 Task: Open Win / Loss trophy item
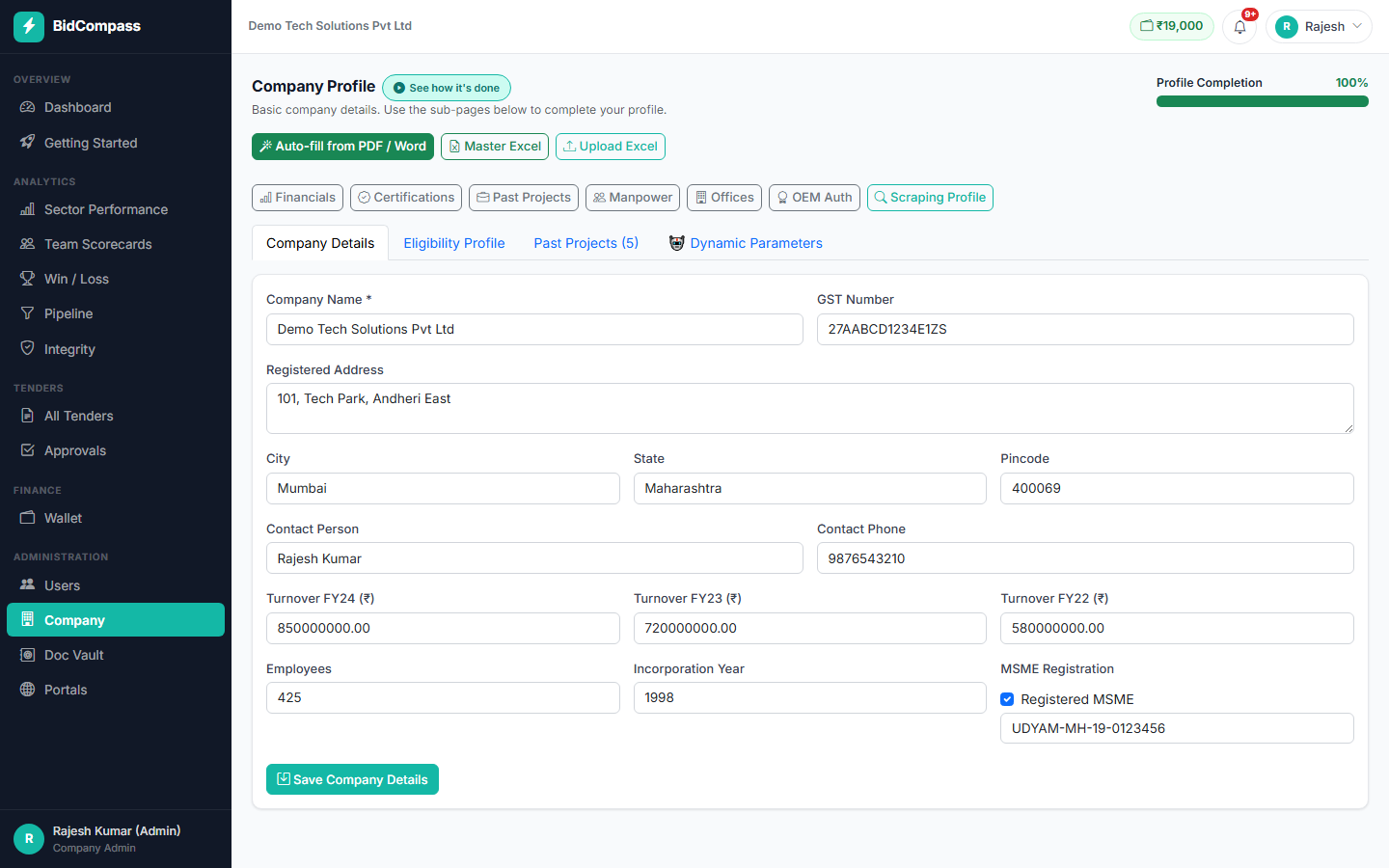pyautogui.click(x=116, y=279)
